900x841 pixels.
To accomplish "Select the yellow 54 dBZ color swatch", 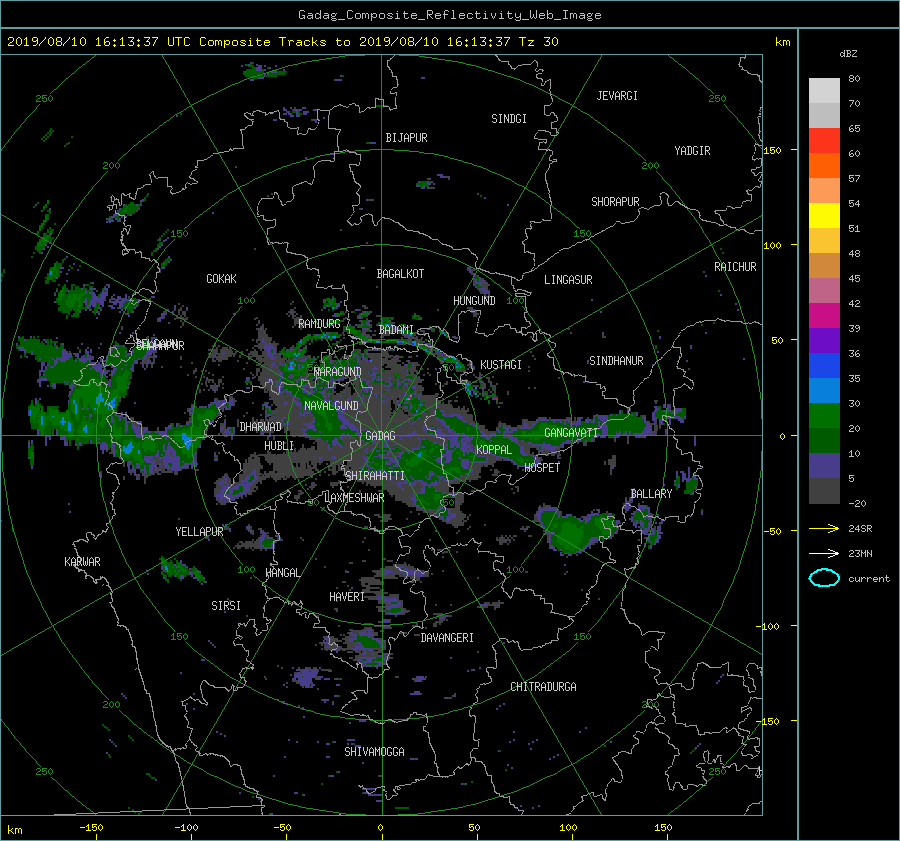I will [x=824, y=216].
